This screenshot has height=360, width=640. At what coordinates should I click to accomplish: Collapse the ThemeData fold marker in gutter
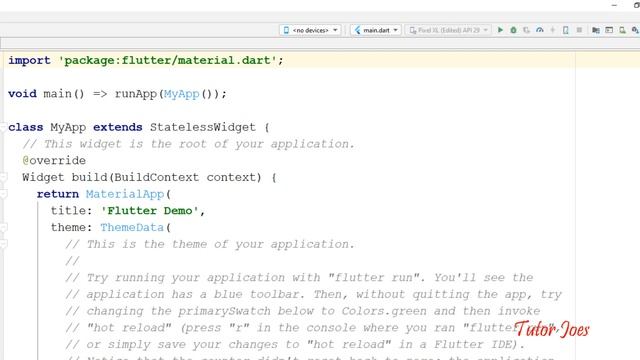coord(3,227)
